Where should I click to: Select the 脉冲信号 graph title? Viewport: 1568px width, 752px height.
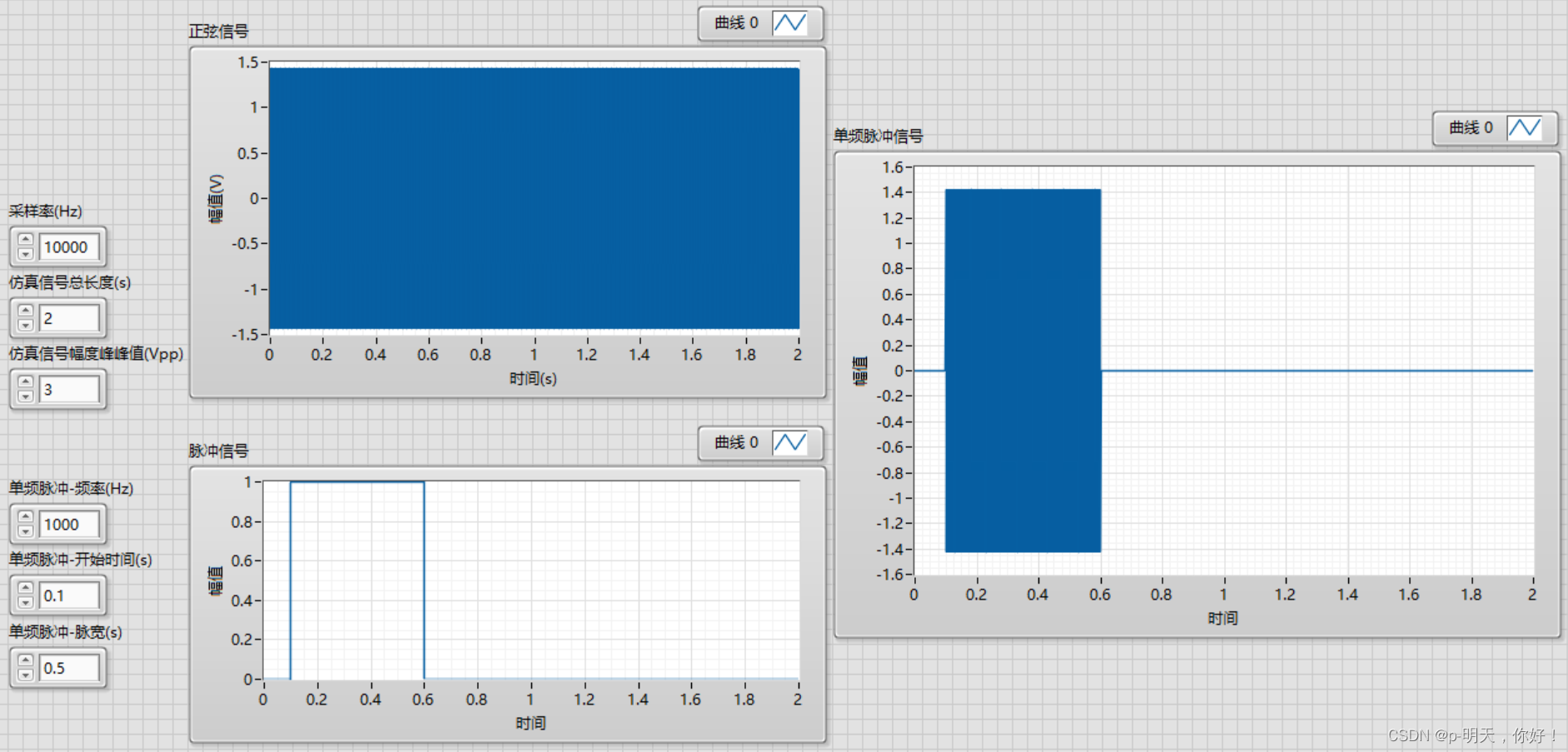(218, 451)
